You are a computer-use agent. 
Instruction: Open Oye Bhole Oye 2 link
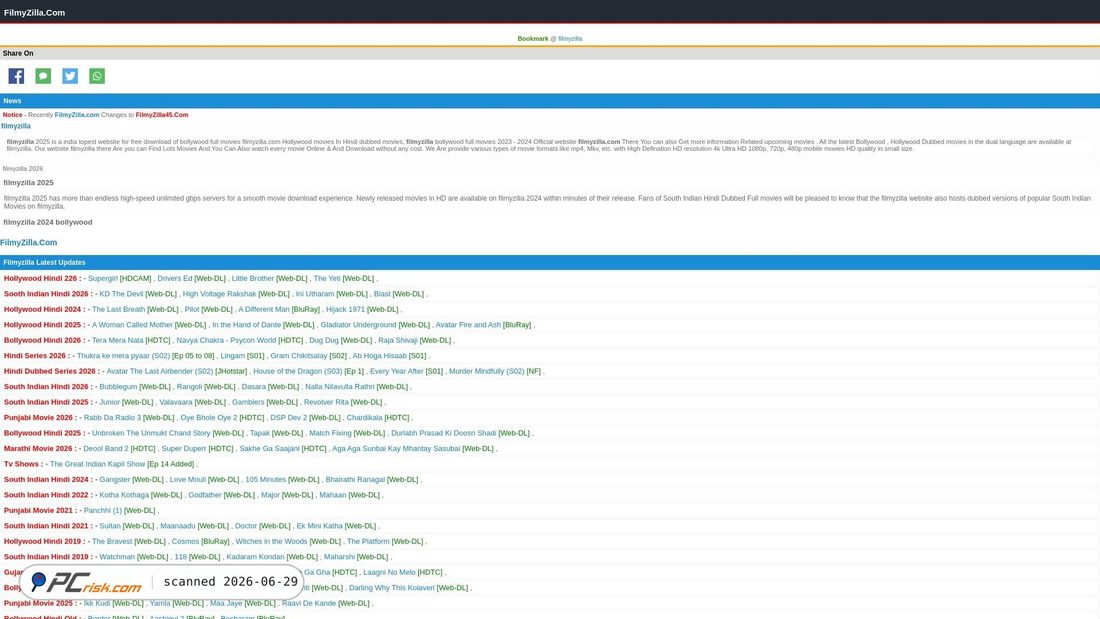209,418
